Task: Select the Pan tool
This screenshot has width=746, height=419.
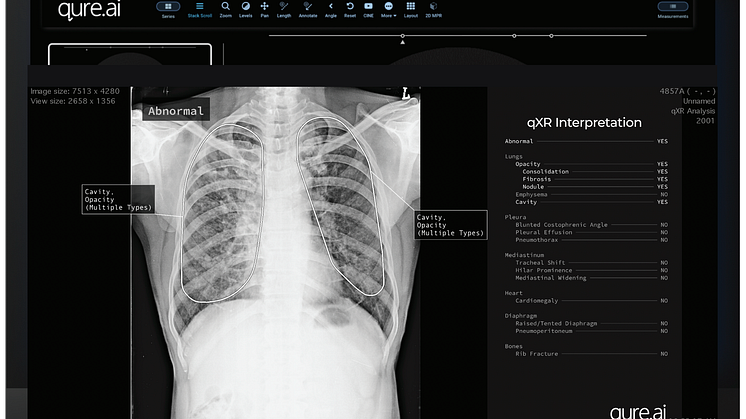Action: tap(265, 10)
